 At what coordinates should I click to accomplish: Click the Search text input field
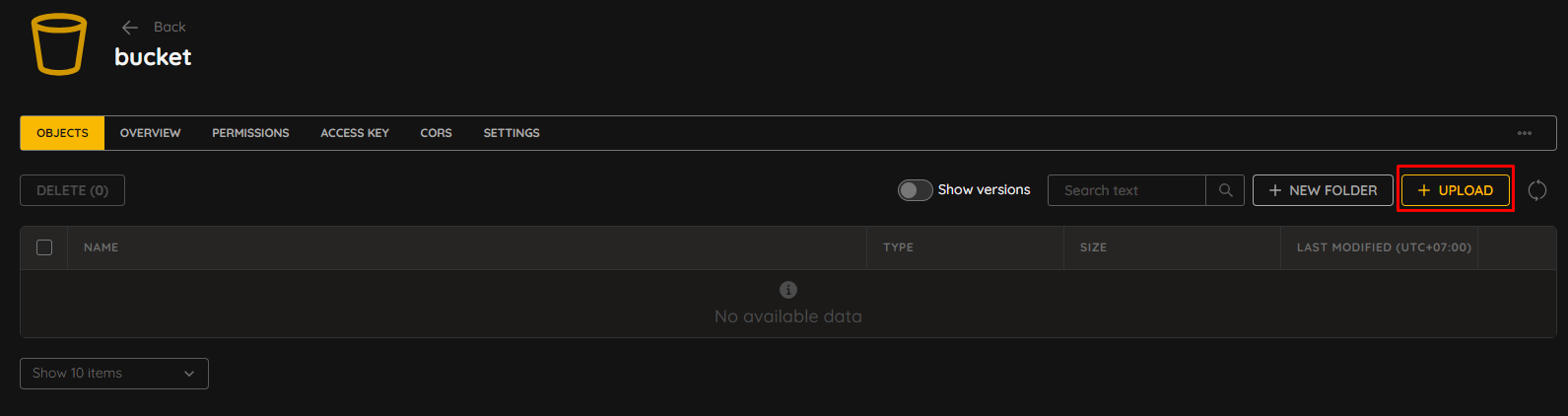coord(1126,190)
